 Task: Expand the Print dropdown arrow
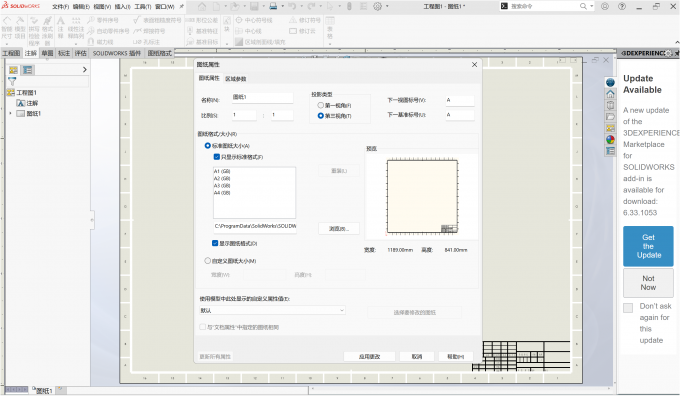point(282,7)
